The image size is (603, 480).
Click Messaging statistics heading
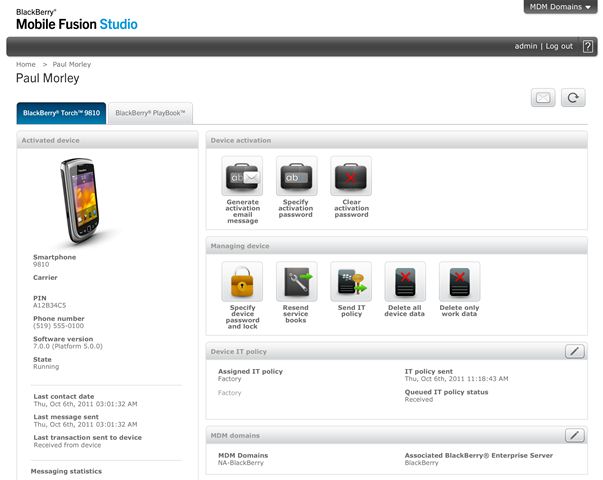coord(66,471)
